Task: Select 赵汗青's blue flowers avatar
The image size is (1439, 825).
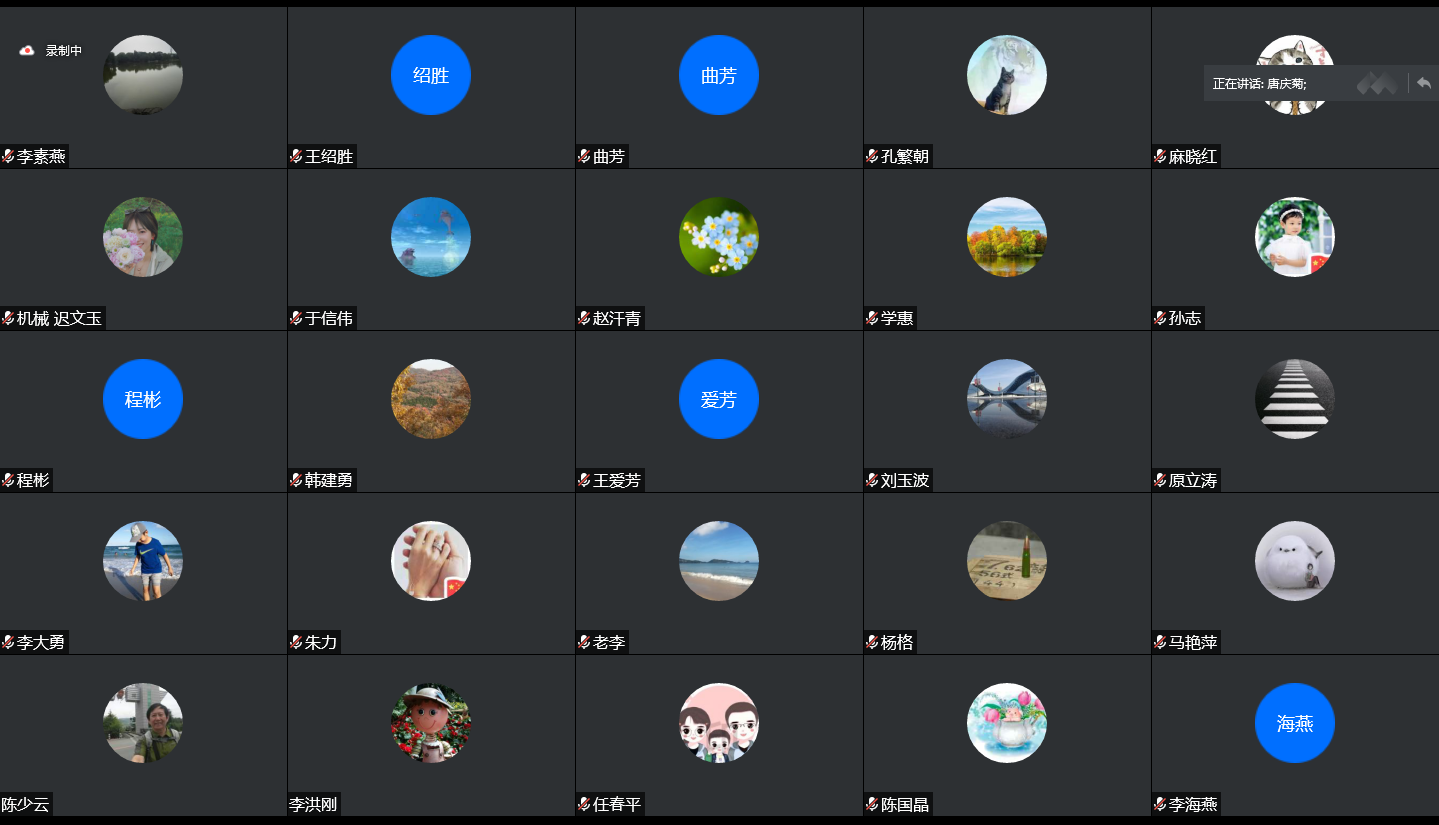Action: click(x=719, y=237)
